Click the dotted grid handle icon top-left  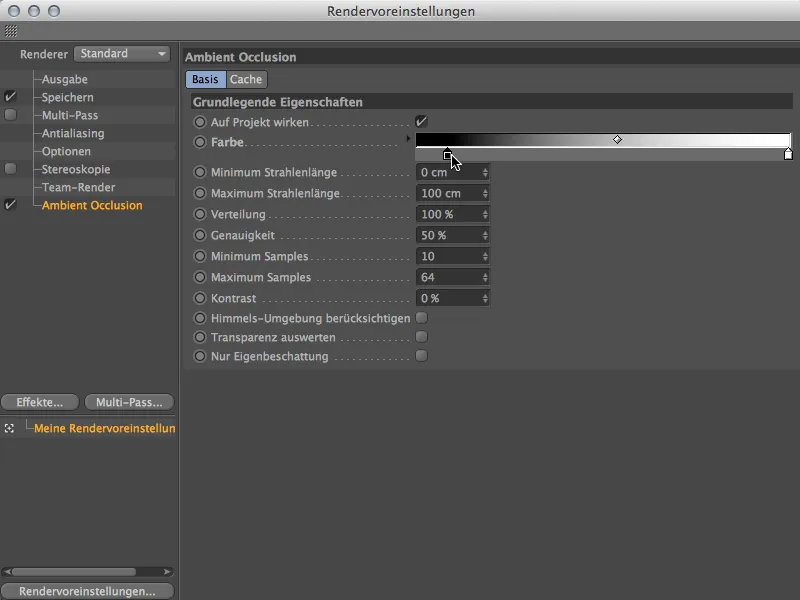pyautogui.click(x=10, y=30)
